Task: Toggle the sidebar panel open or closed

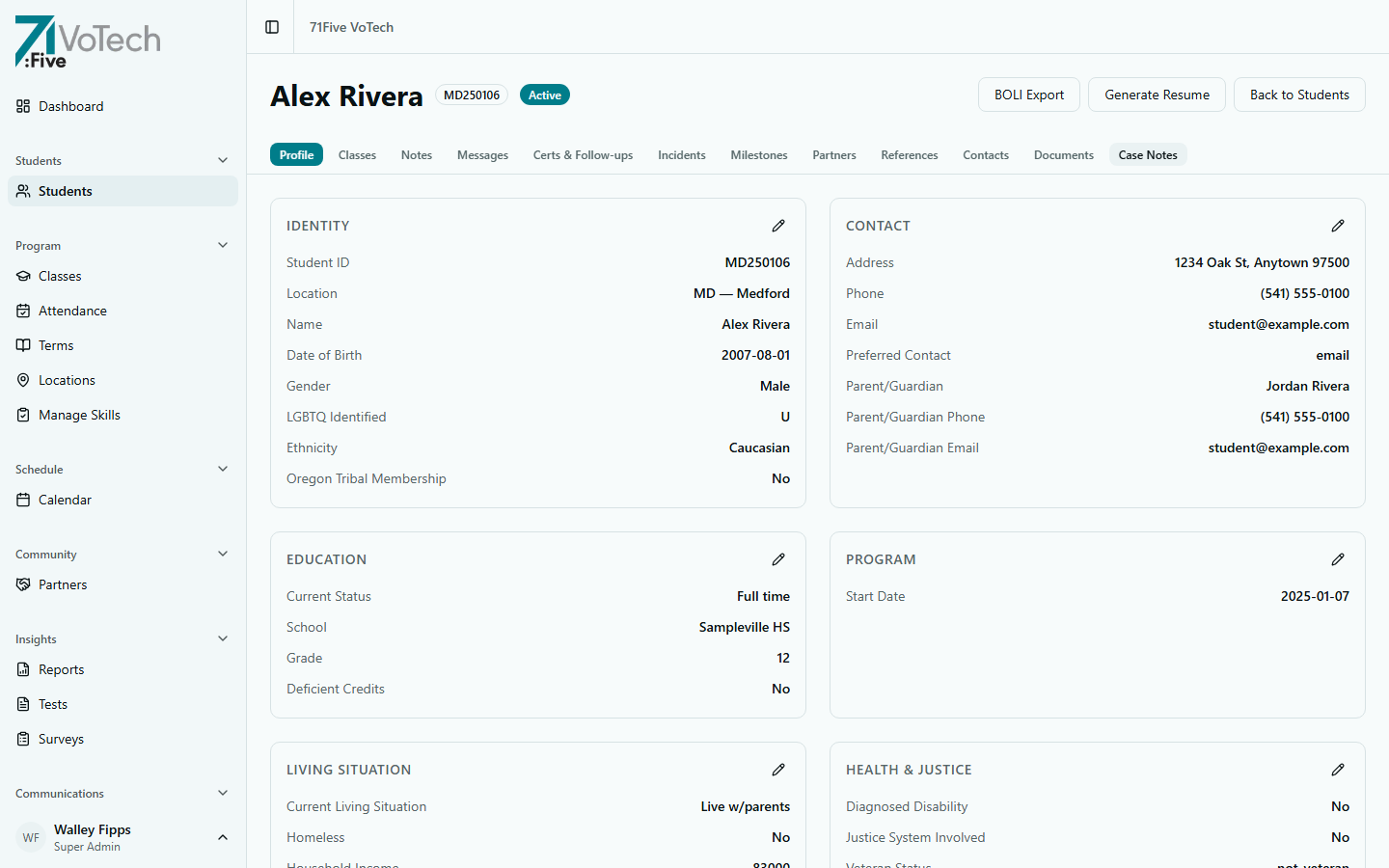Action: click(x=271, y=27)
